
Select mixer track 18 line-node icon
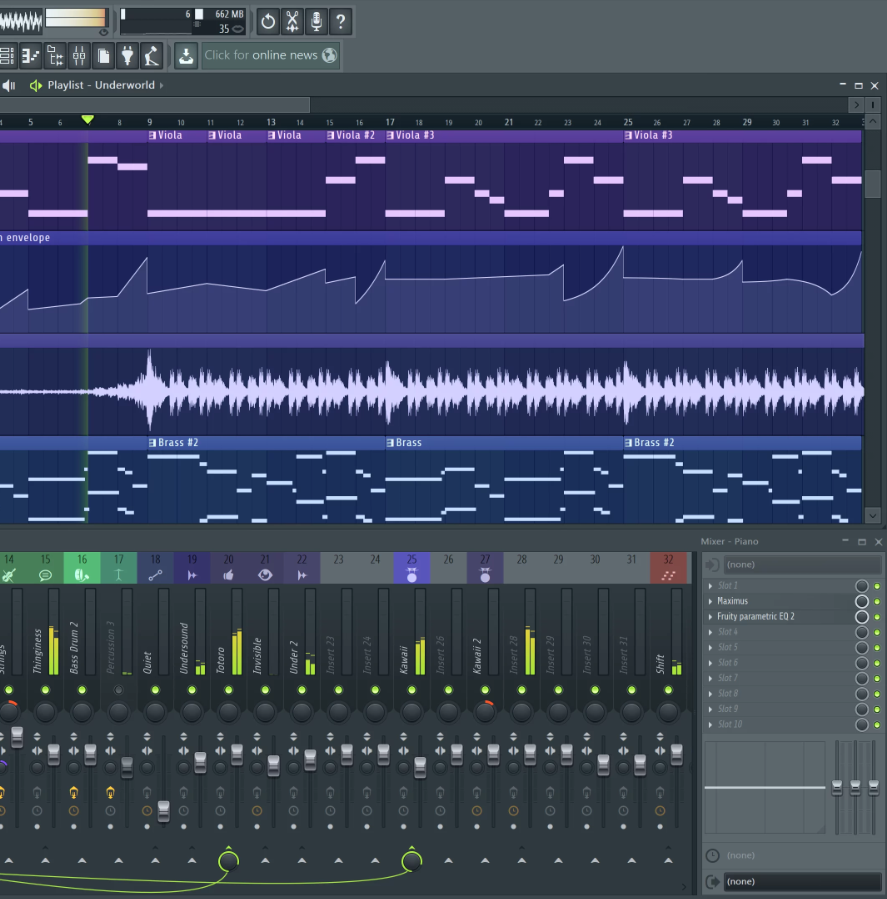(155, 575)
